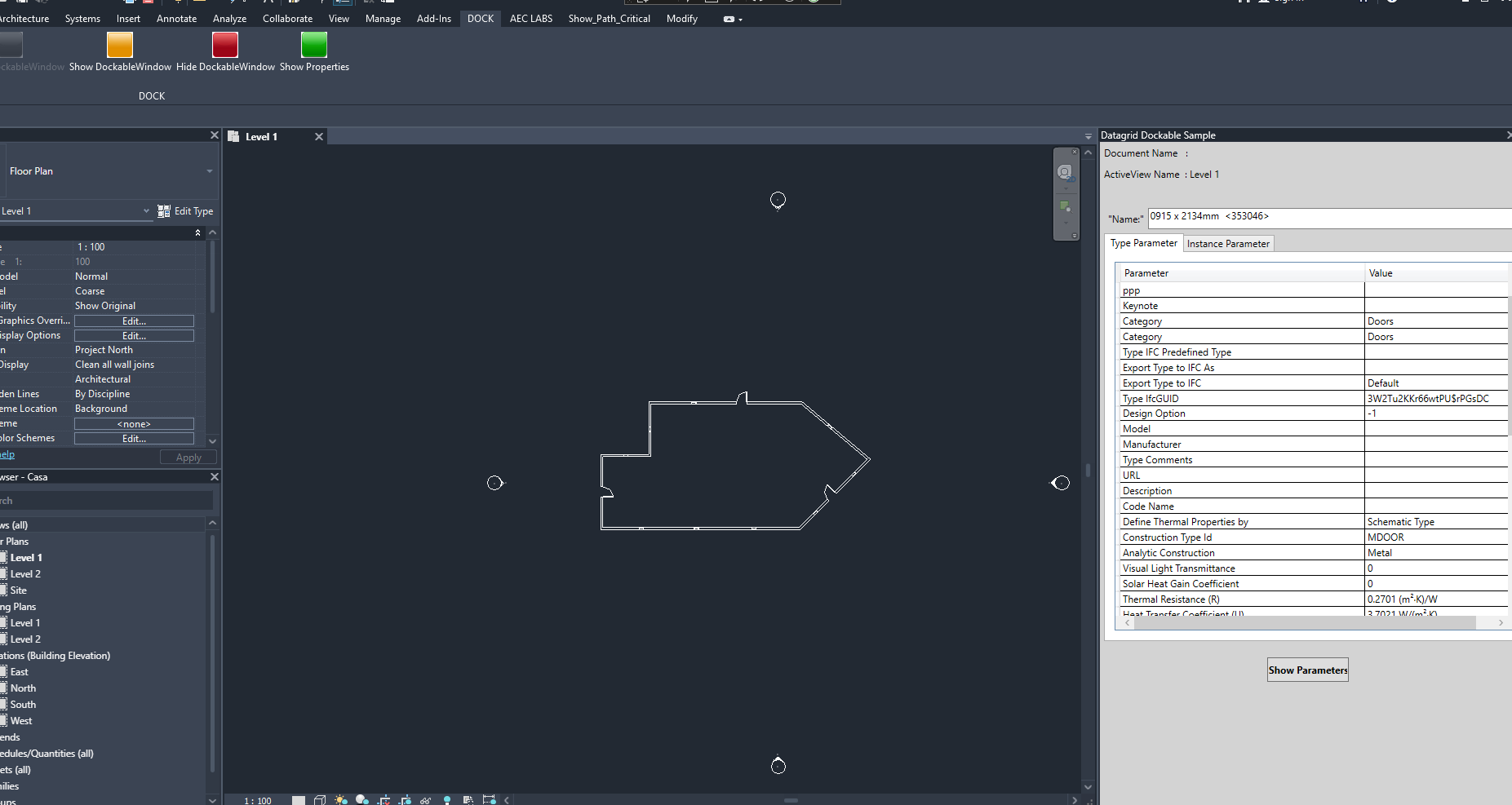Click the red Hide DockableWindow icon
Image resolution: width=1512 pixels, height=805 pixels.
pyautogui.click(x=225, y=45)
